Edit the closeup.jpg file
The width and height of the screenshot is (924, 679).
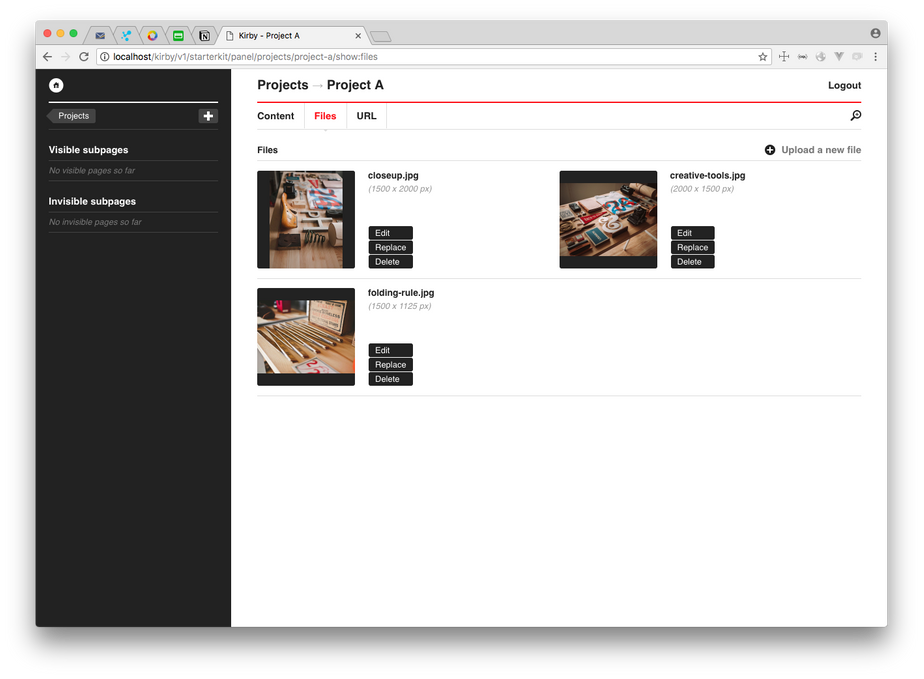pyautogui.click(x=390, y=233)
